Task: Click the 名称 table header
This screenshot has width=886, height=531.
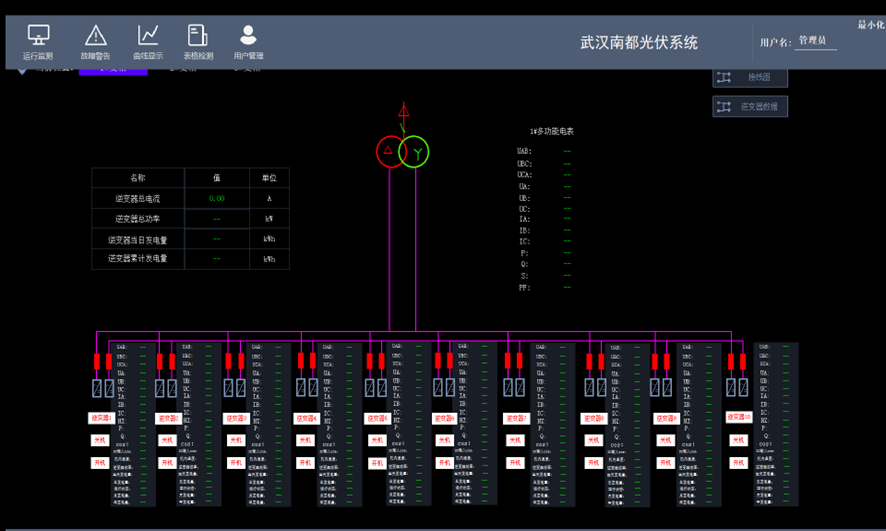Action: pyautogui.click(x=138, y=178)
